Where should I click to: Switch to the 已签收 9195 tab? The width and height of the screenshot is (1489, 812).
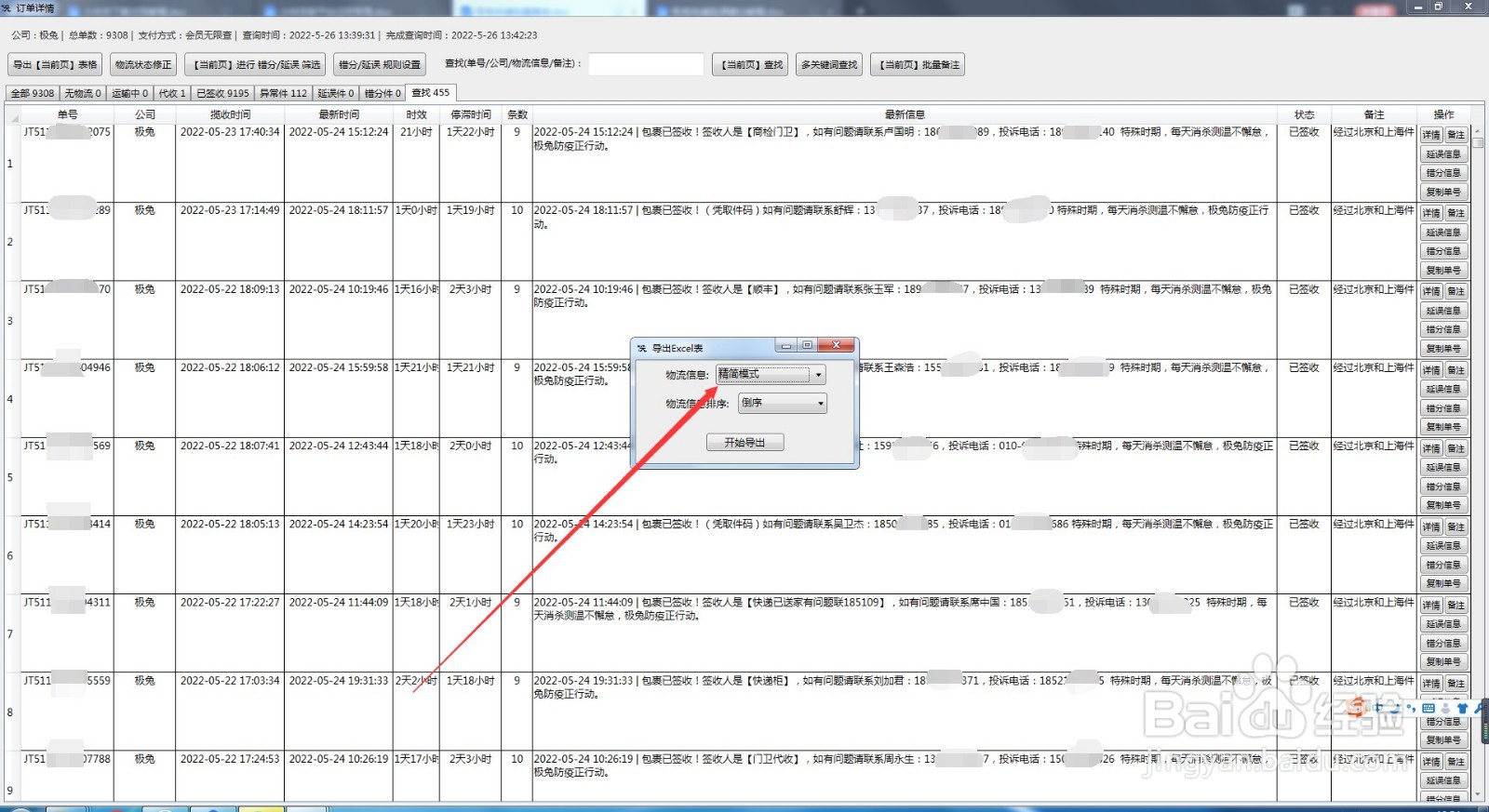click(222, 94)
